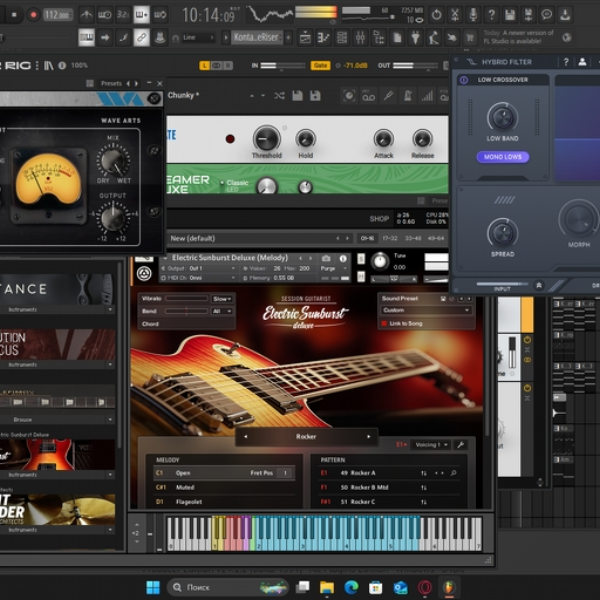Adjust the Vibrato slider in Electric Sunburst
The image size is (600, 600).
tap(186, 298)
